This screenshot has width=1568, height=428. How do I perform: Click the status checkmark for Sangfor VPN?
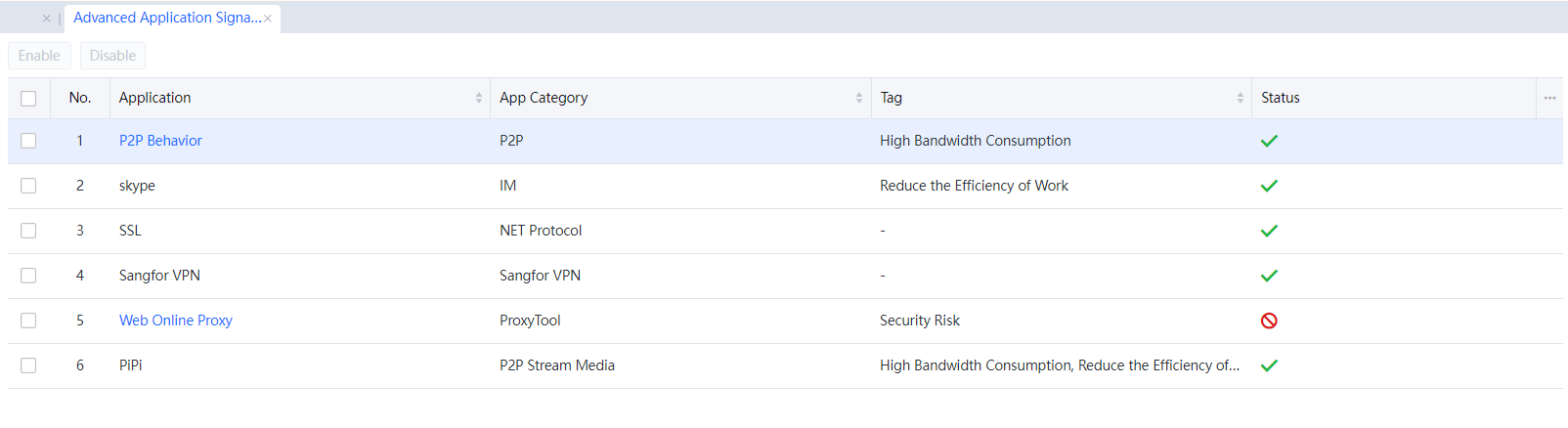tap(1269, 276)
